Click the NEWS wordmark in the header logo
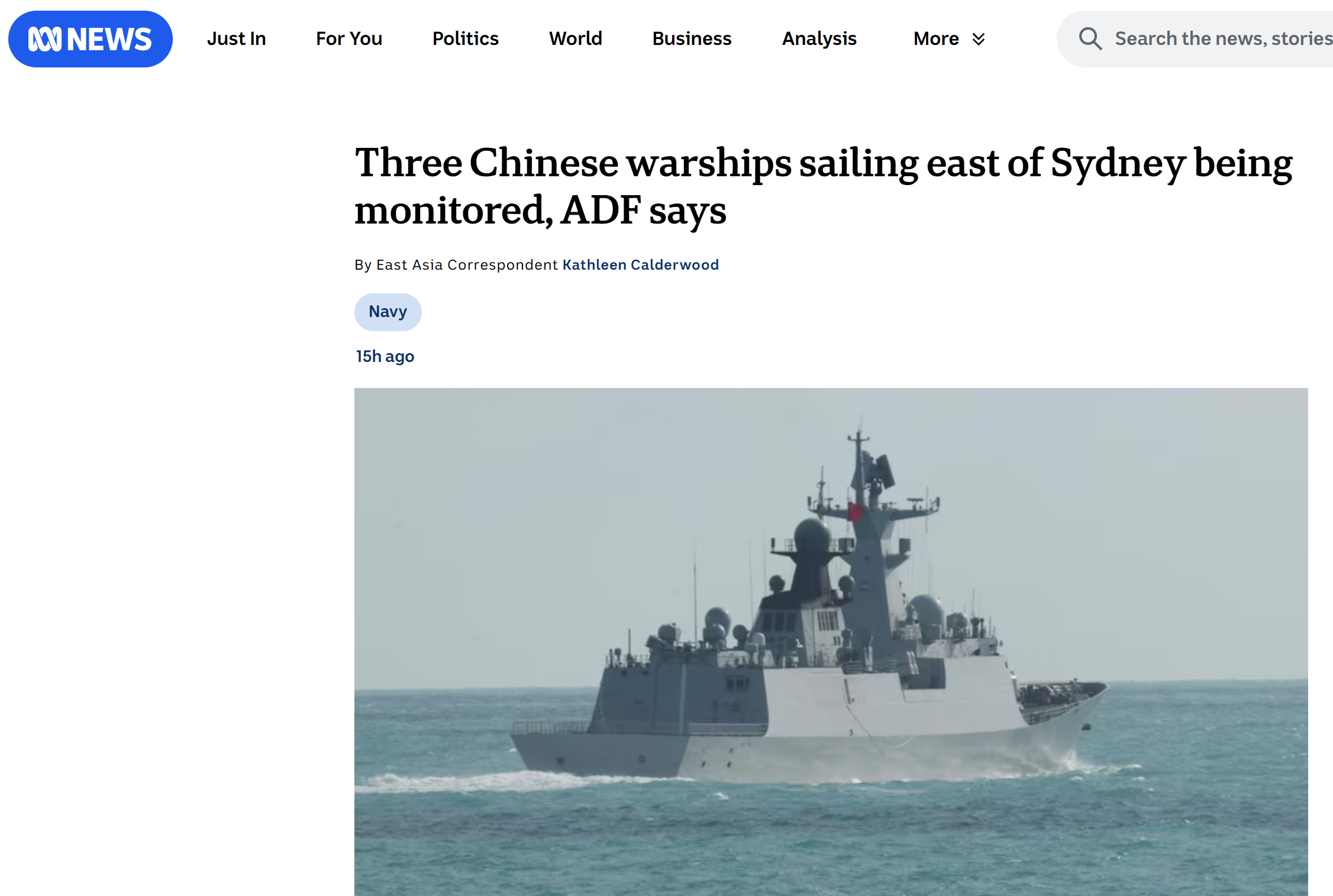 click(109, 40)
